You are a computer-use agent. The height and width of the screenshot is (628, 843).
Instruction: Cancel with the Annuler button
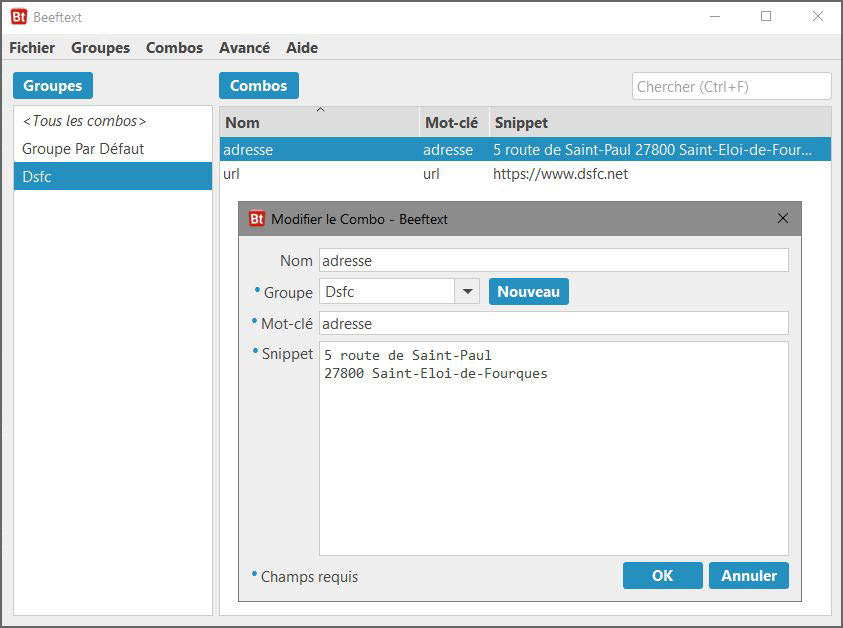pos(749,575)
